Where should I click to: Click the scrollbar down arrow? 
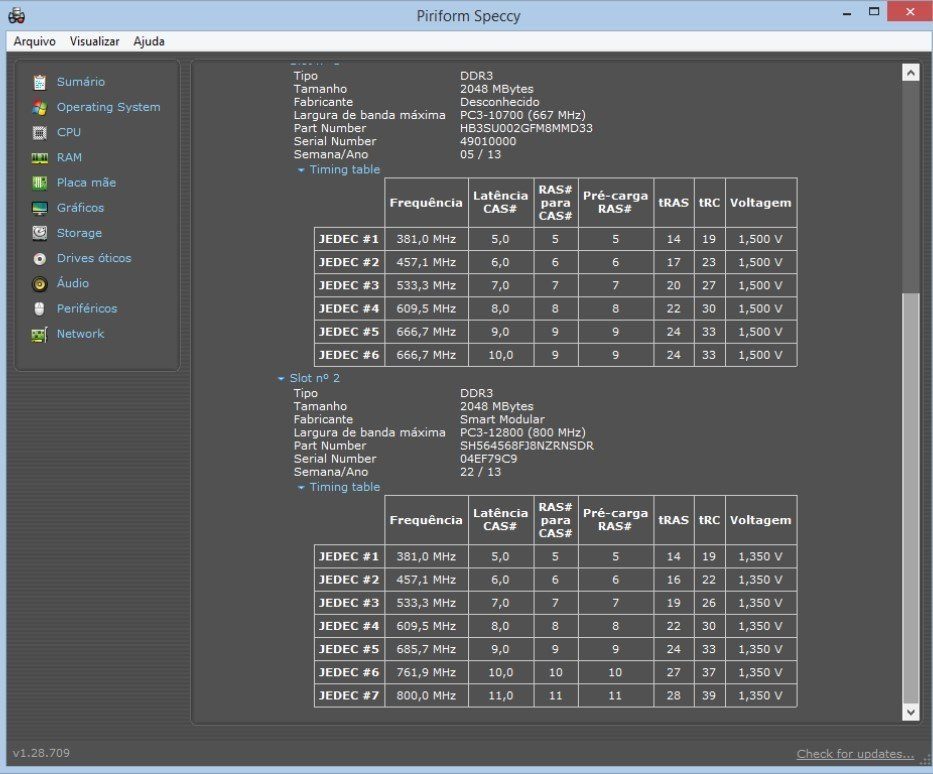coord(910,712)
